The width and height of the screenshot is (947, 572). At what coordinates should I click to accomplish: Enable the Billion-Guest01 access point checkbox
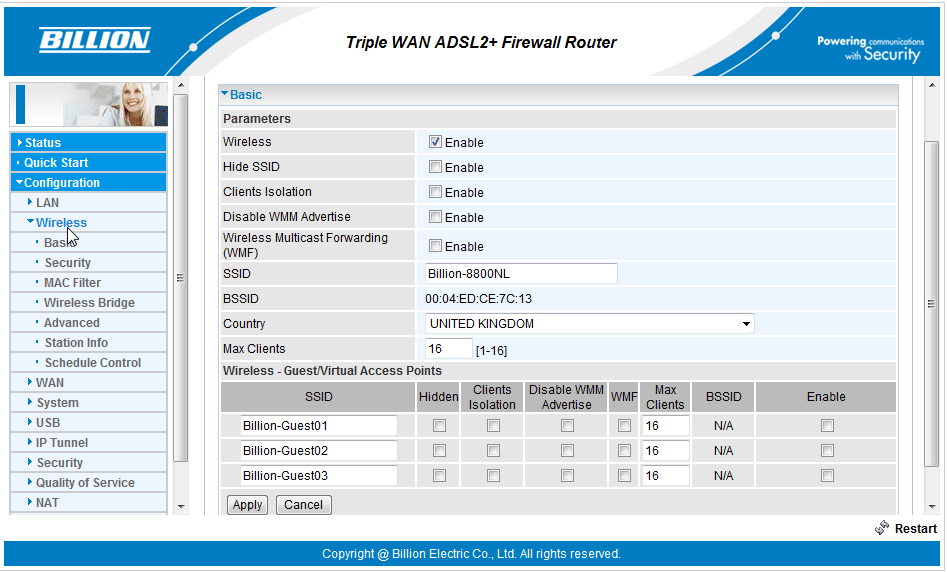(x=826, y=426)
